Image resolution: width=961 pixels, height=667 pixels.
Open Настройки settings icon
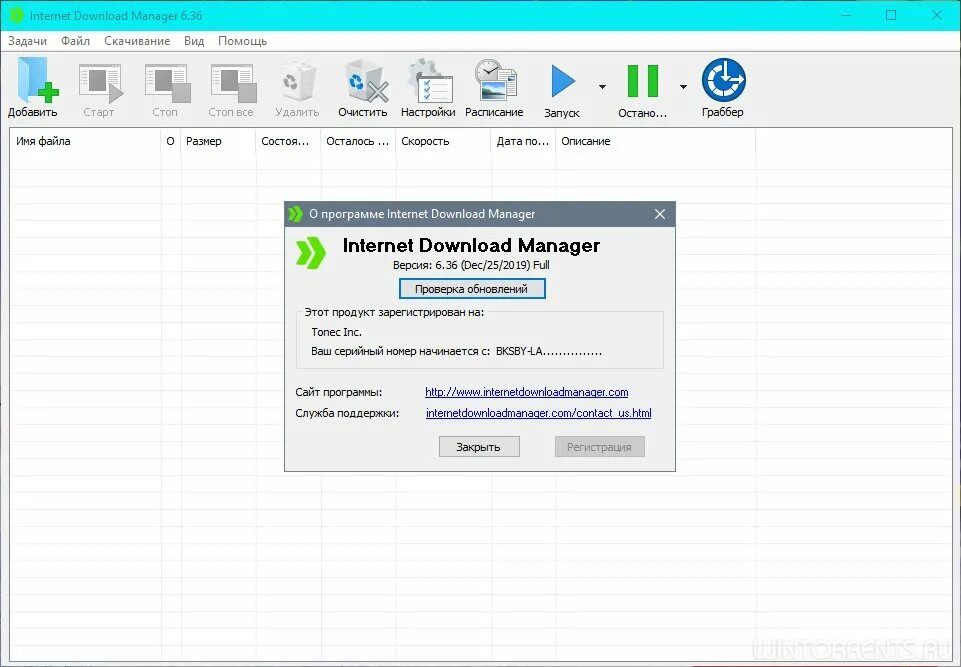pos(430,80)
